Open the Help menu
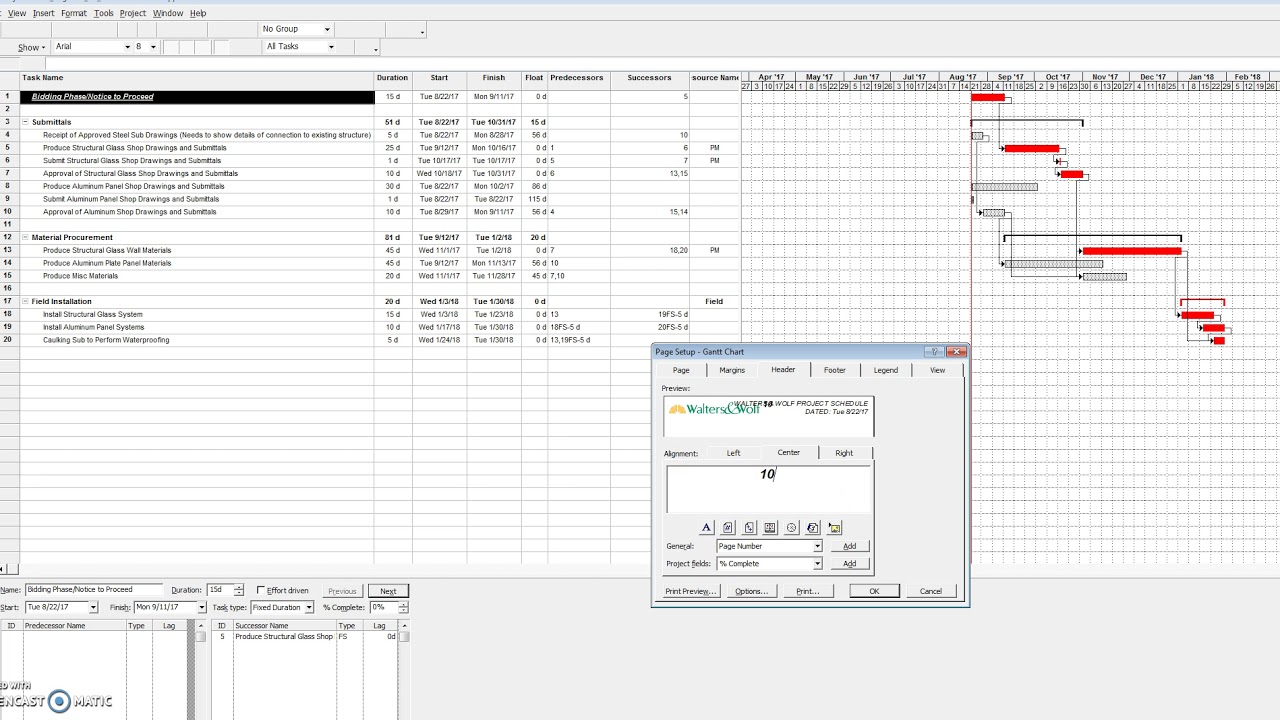The image size is (1280, 720). click(x=198, y=13)
